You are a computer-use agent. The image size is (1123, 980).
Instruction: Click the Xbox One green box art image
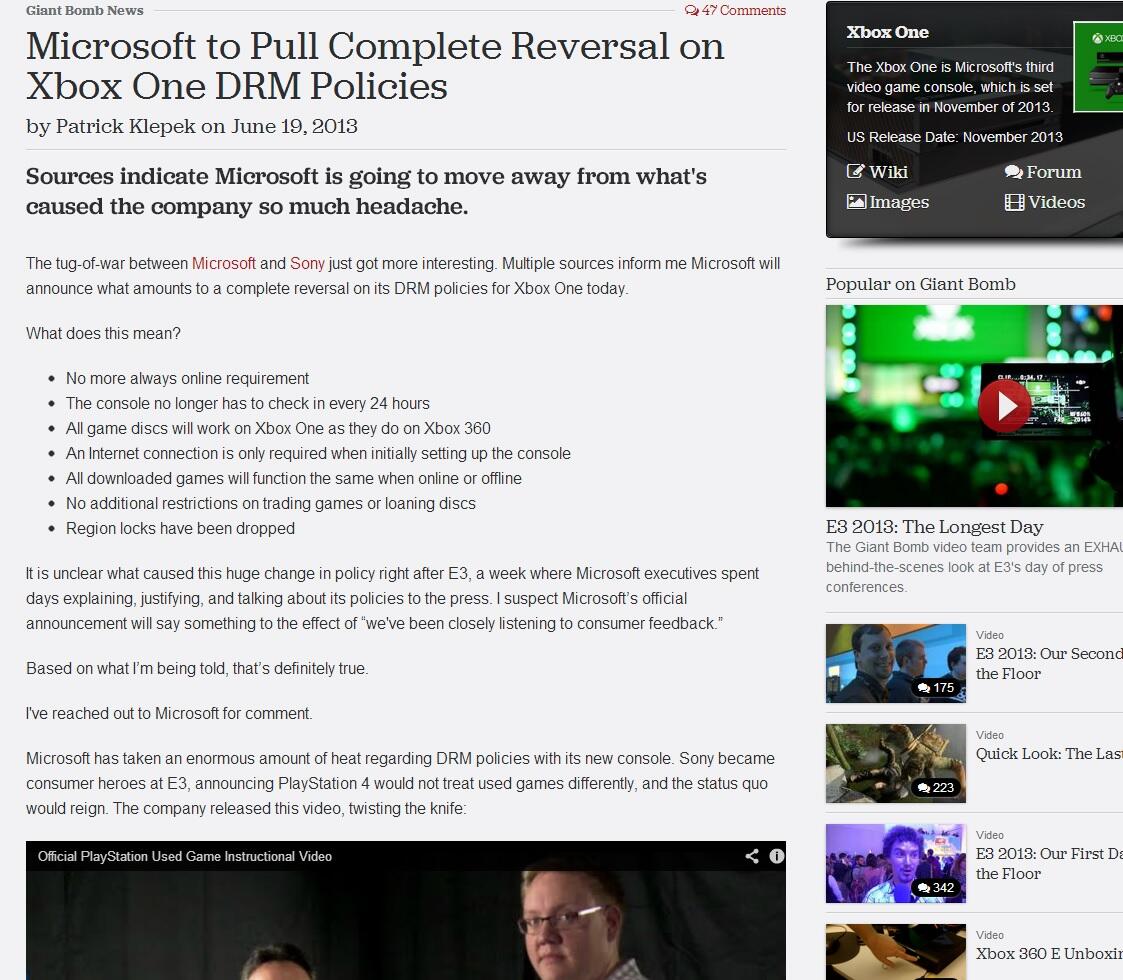tap(1098, 67)
